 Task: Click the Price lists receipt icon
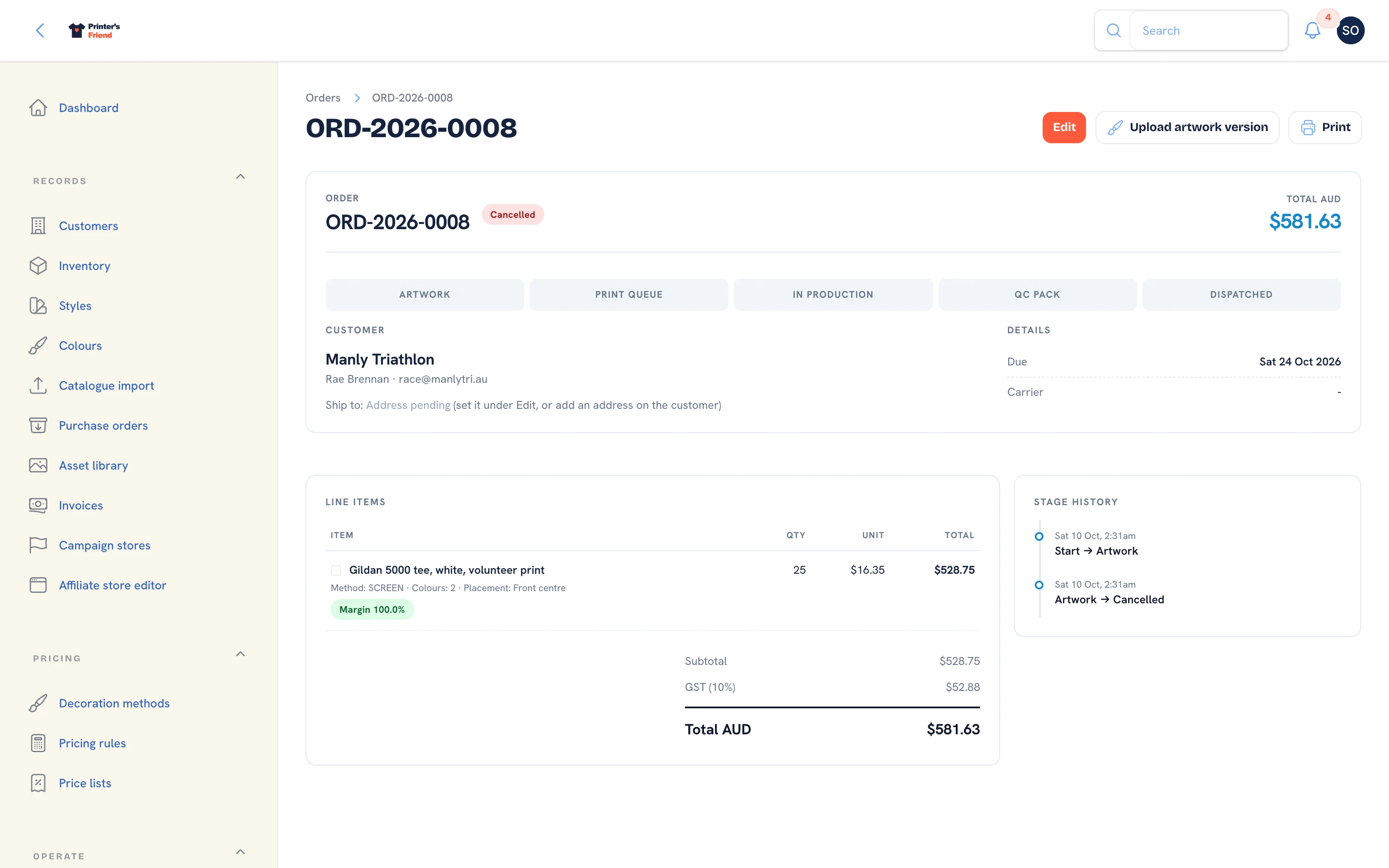pos(38,783)
